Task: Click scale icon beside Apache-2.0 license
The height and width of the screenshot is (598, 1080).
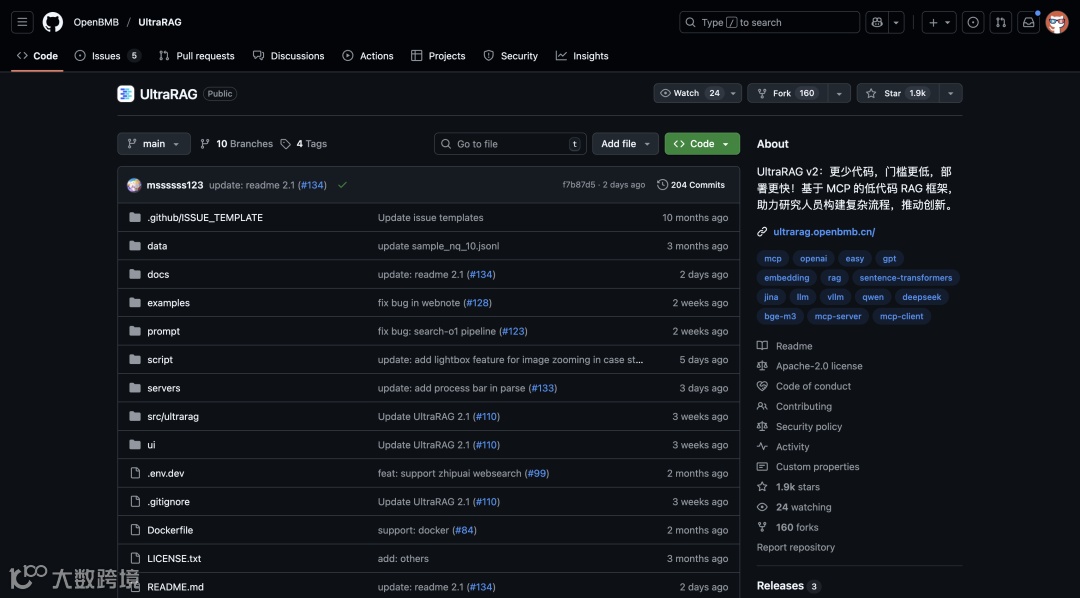Action: pyautogui.click(x=762, y=366)
